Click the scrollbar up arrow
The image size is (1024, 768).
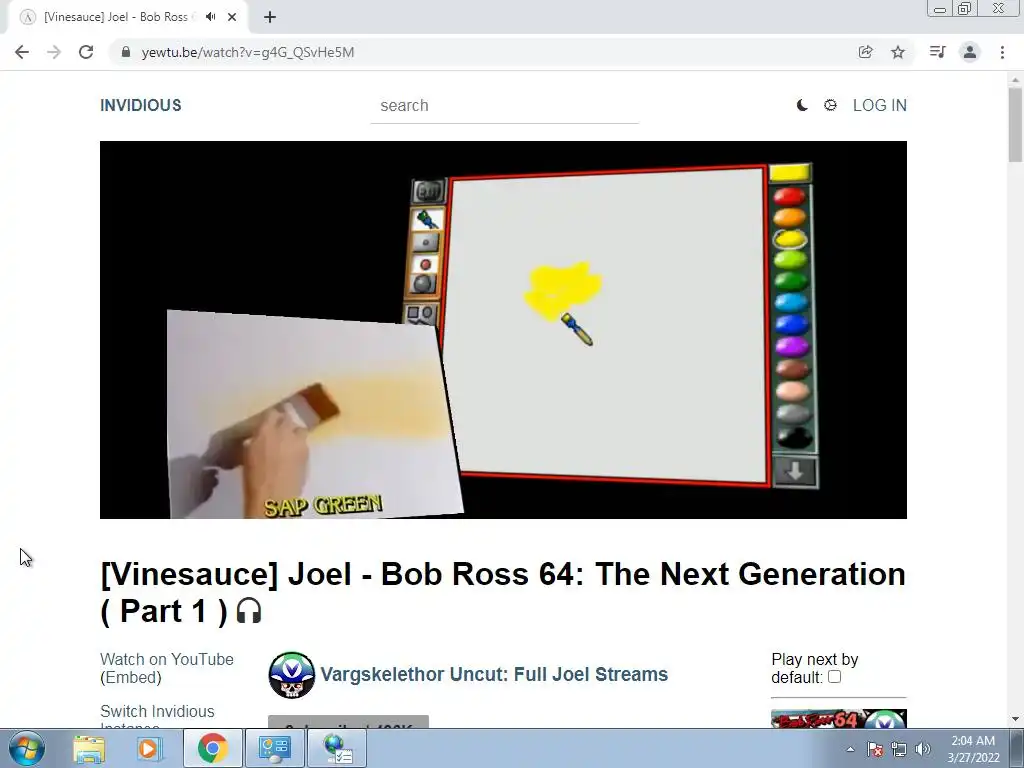(1015, 78)
